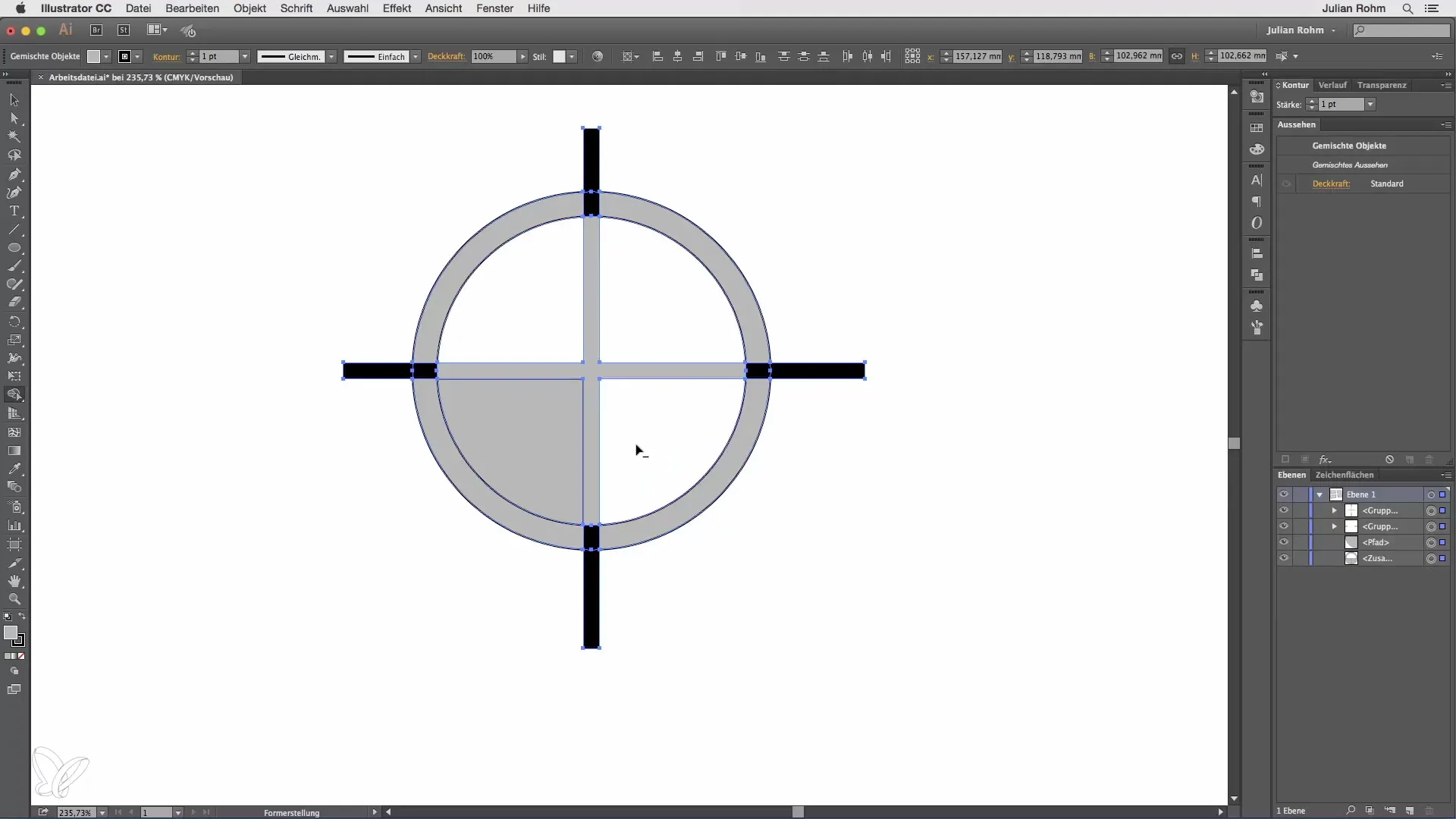
Task: Click the recolor artwork wheel icon
Action: tap(598, 56)
